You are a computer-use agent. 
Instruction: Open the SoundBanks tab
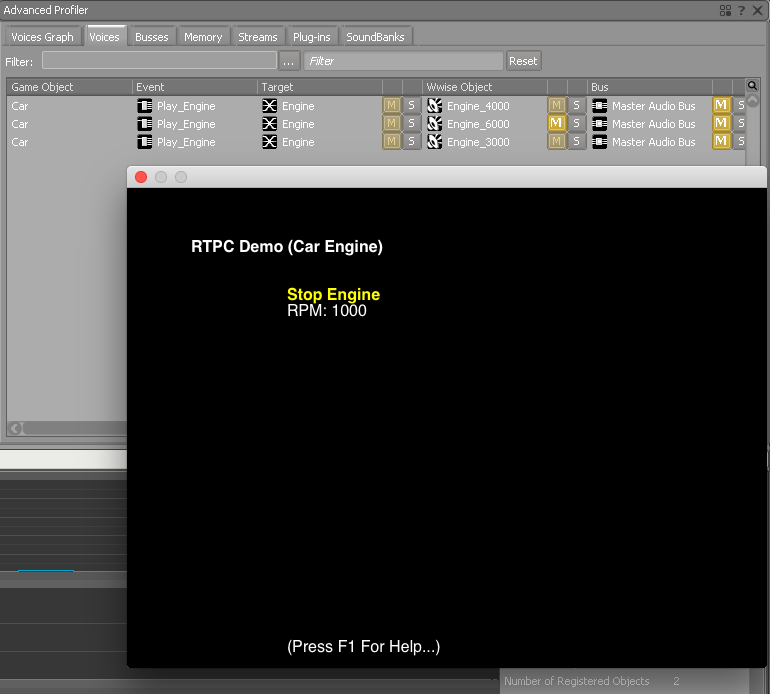375,37
